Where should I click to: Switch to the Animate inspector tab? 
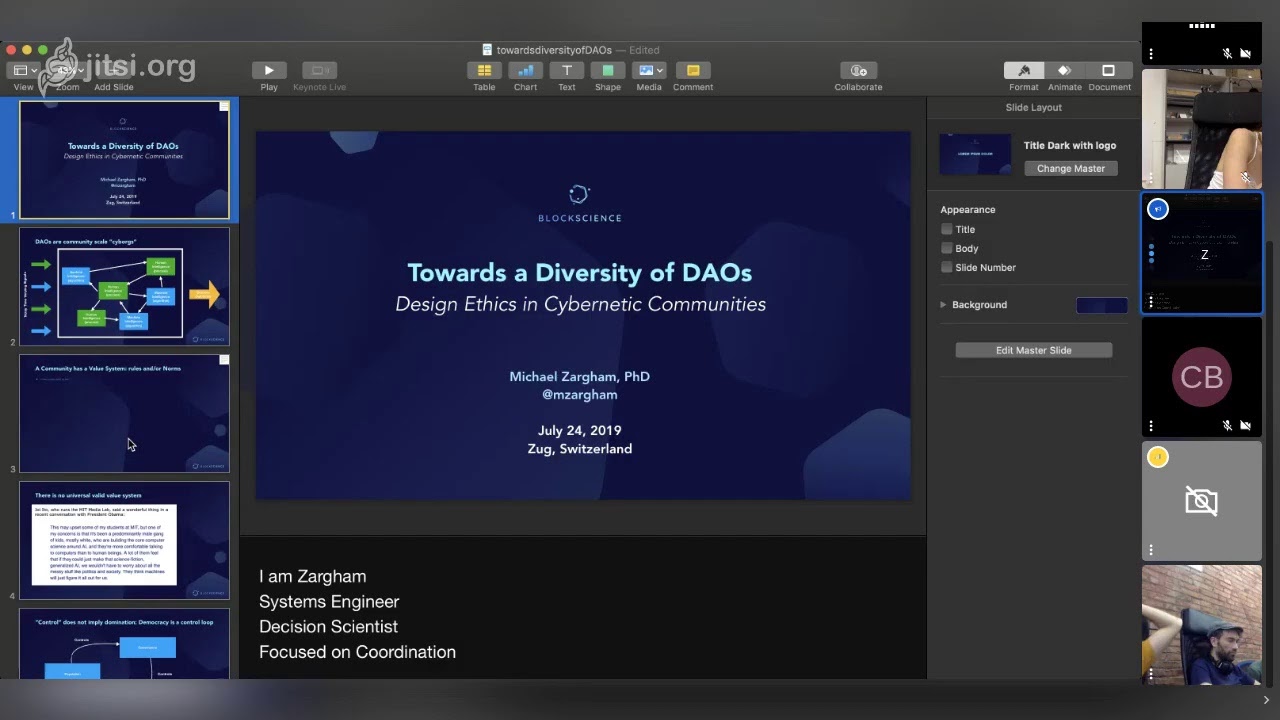[1064, 71]
